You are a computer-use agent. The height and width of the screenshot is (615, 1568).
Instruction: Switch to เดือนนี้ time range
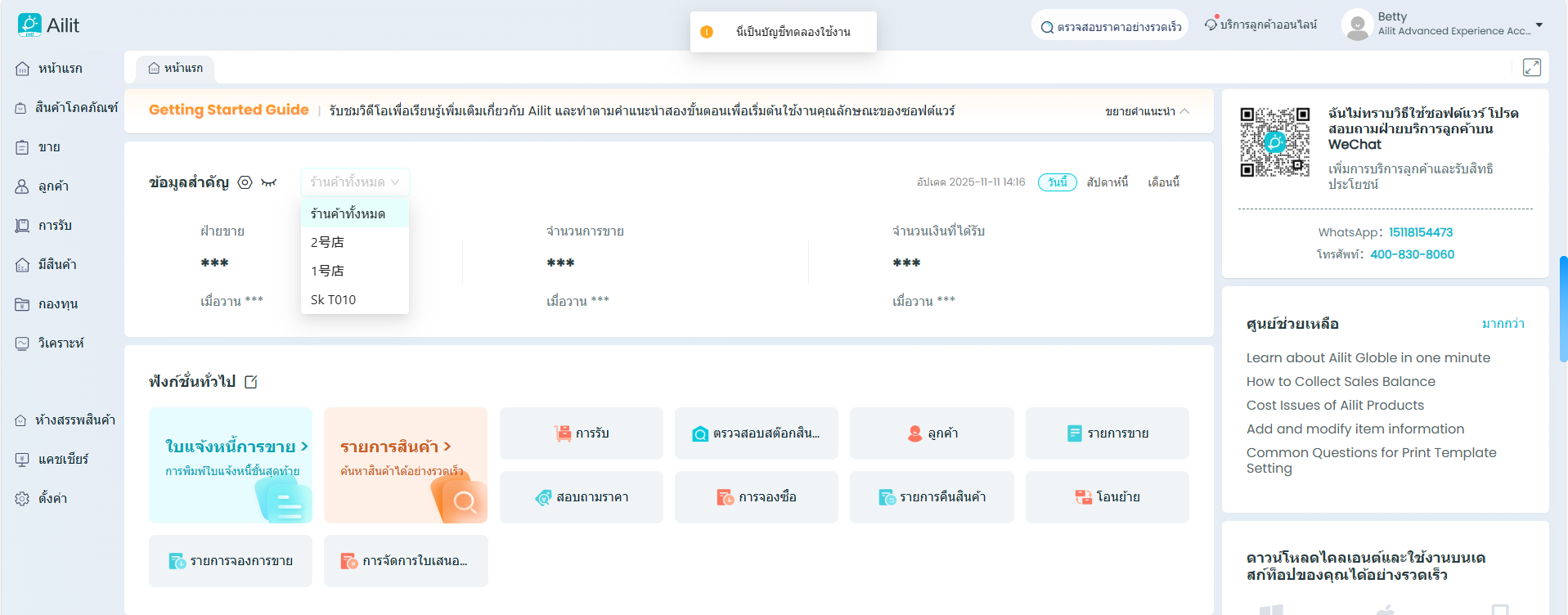coord(1162,182)
